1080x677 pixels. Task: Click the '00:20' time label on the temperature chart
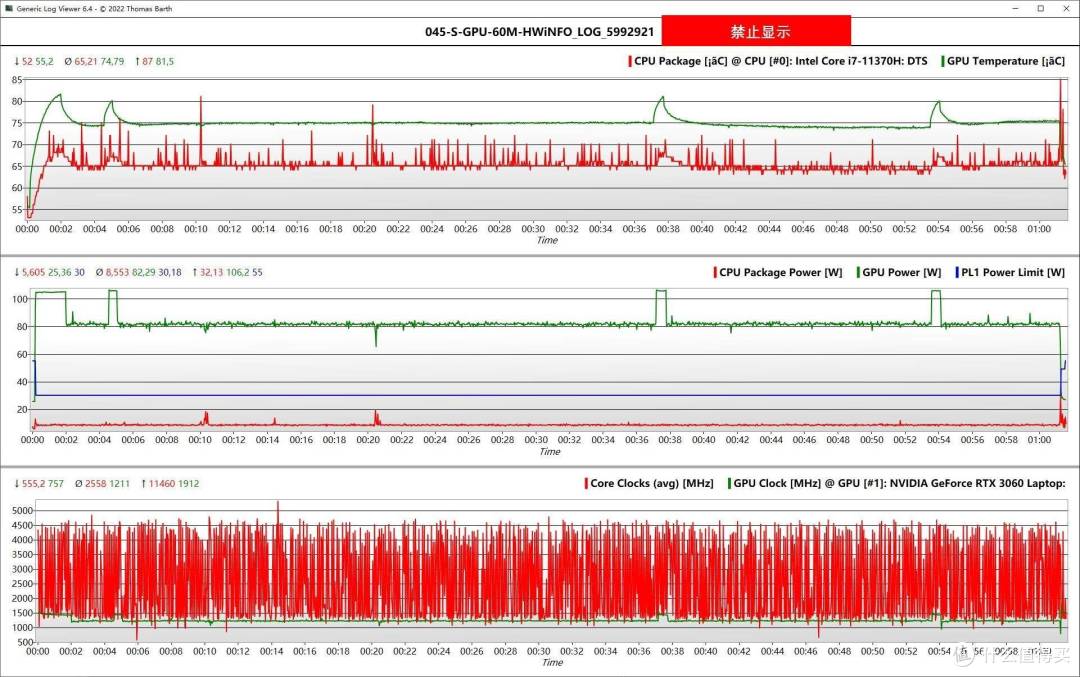coord(364,229)
